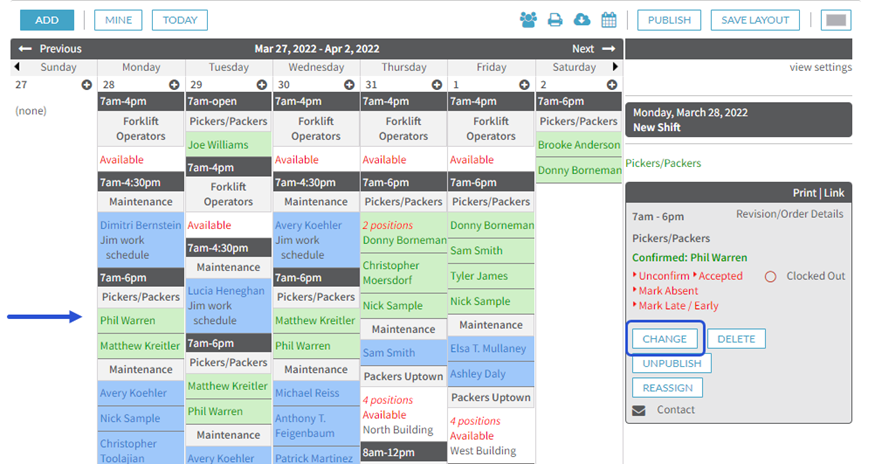Click the cloud download icon
Image resolution: width=875 pixels, height=464 pixels.
pos(582,20)
